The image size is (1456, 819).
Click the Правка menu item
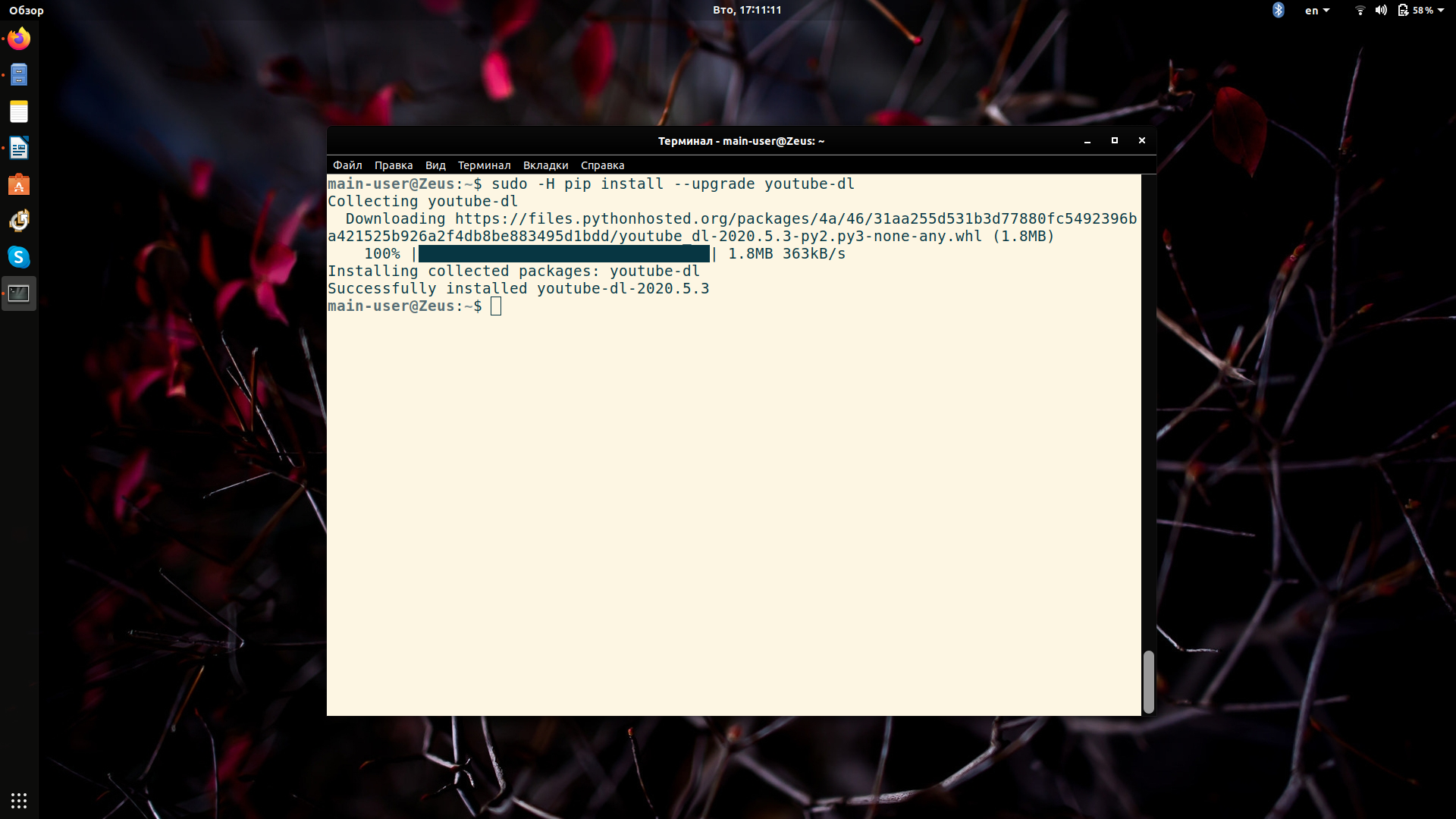393,165
